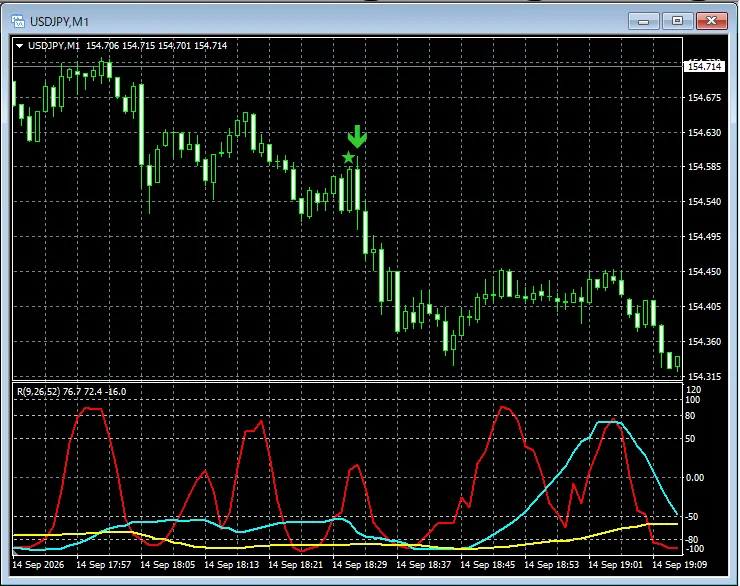740x586 pixels.
Task: Expand the chart symbol dropdown triangle
Action: [x=19, y=46]
